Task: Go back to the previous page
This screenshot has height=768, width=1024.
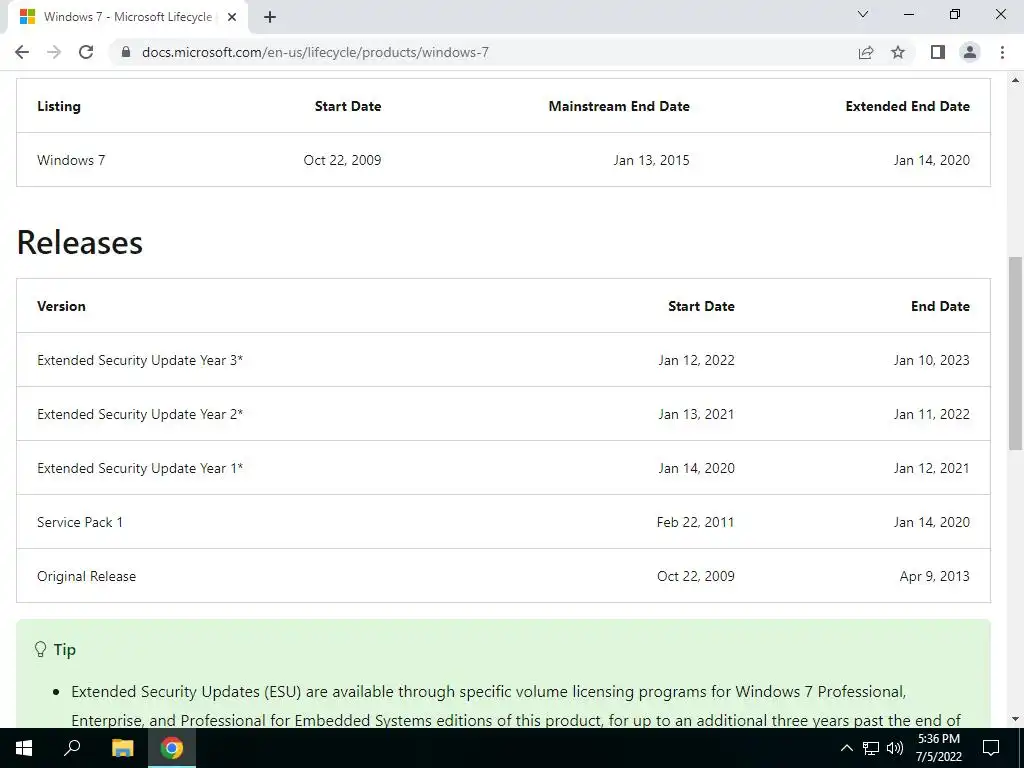Action: [x=22, y=52]
